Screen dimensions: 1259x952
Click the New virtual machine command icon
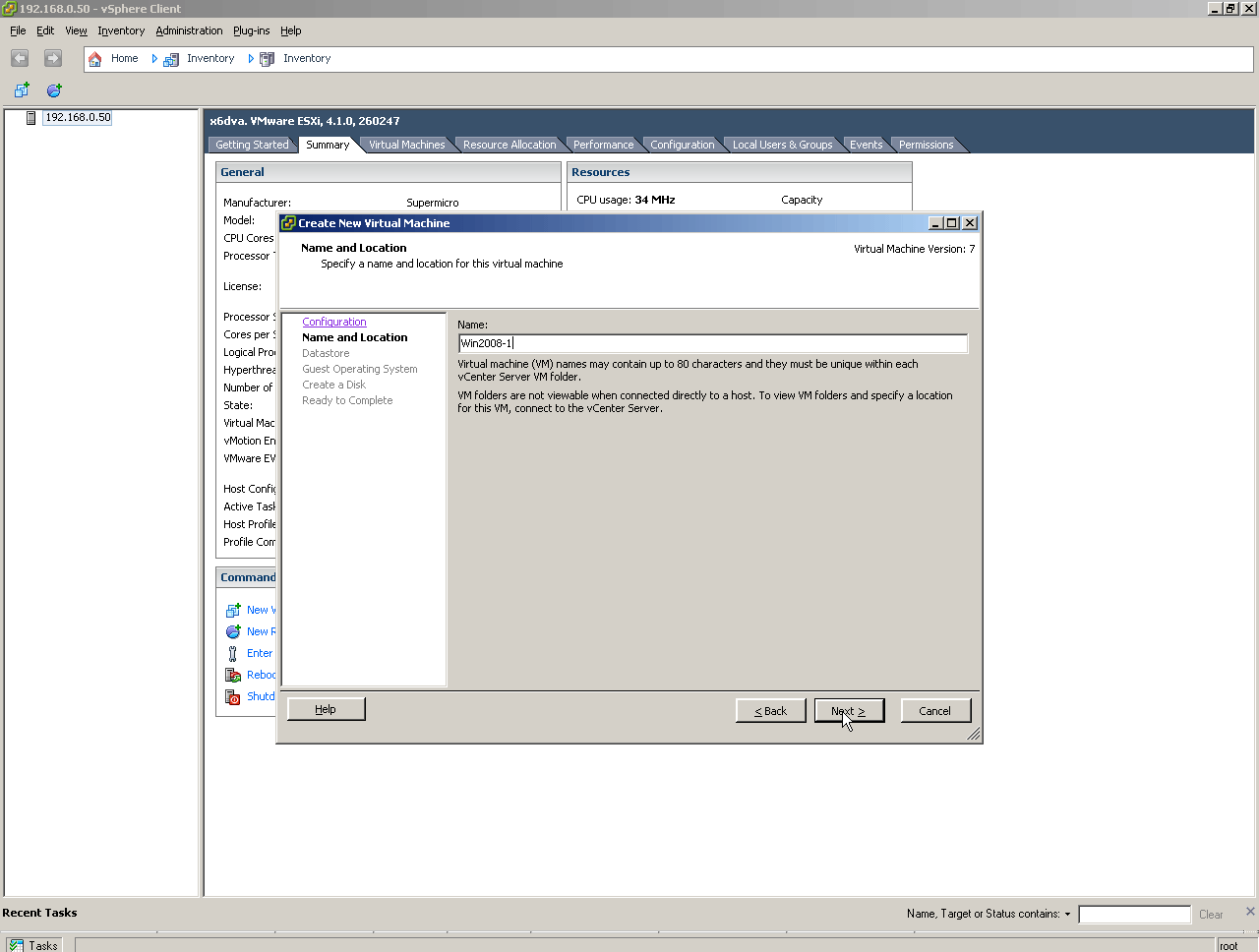pos(233,611)
